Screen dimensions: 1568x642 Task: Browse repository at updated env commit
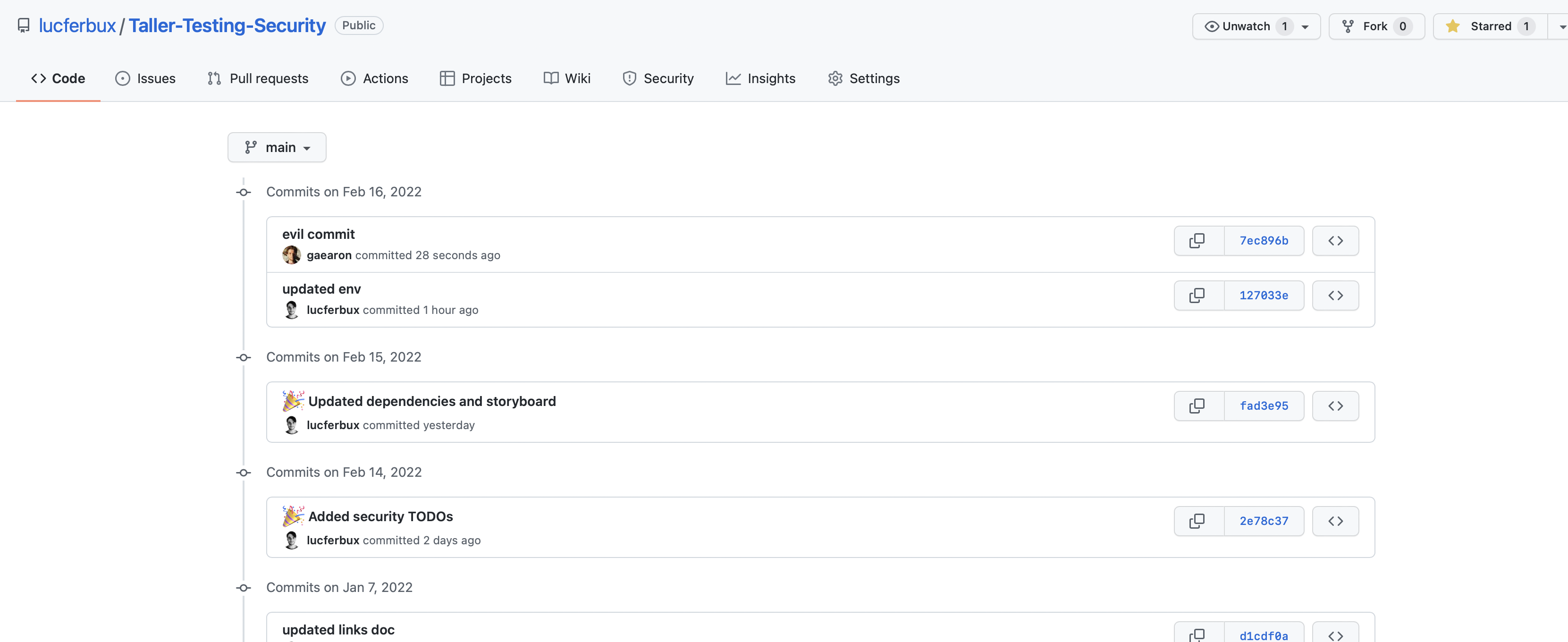point(1335,296)
